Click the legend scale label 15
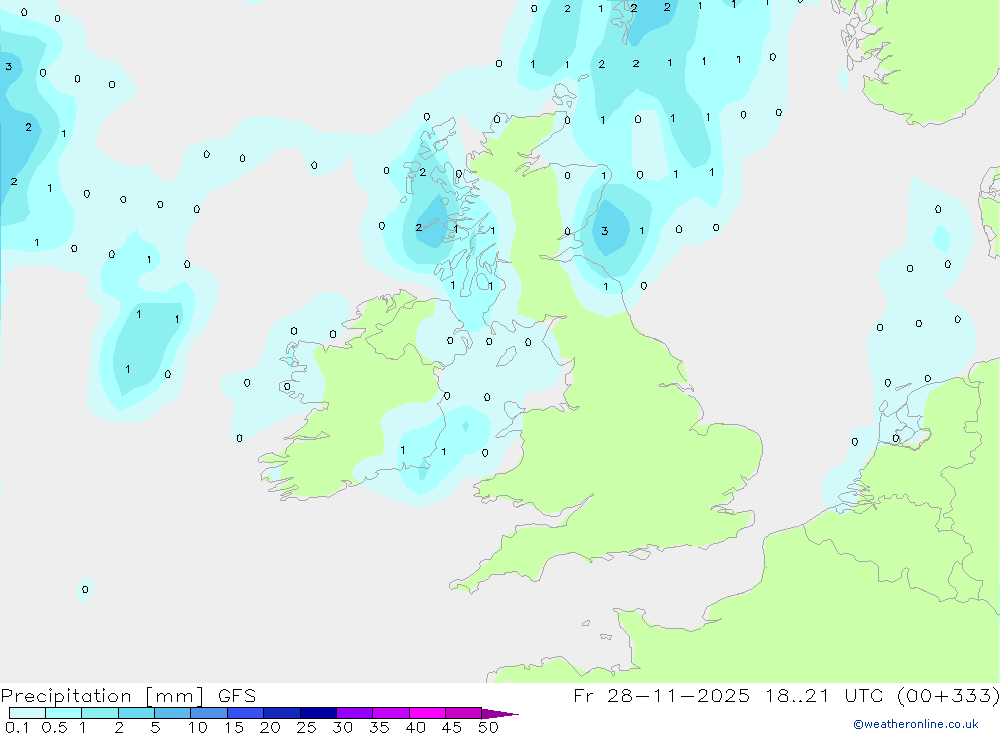 [x=234, y=727]
